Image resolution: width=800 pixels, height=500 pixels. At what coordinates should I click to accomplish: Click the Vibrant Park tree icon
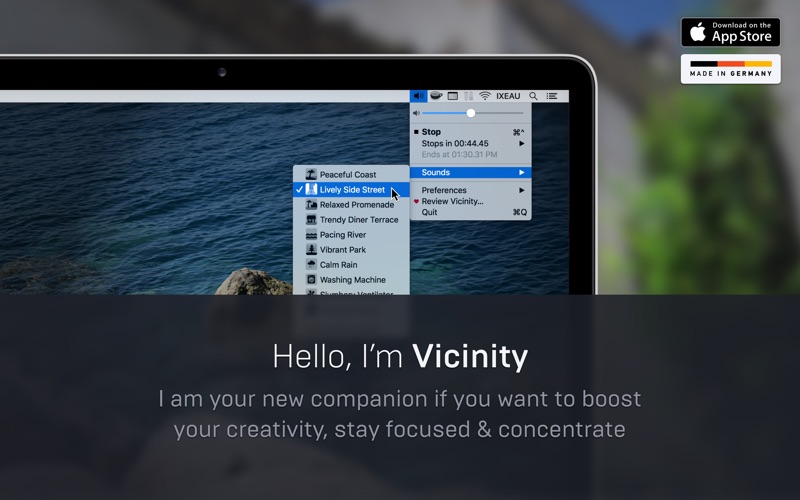point(311,250)
